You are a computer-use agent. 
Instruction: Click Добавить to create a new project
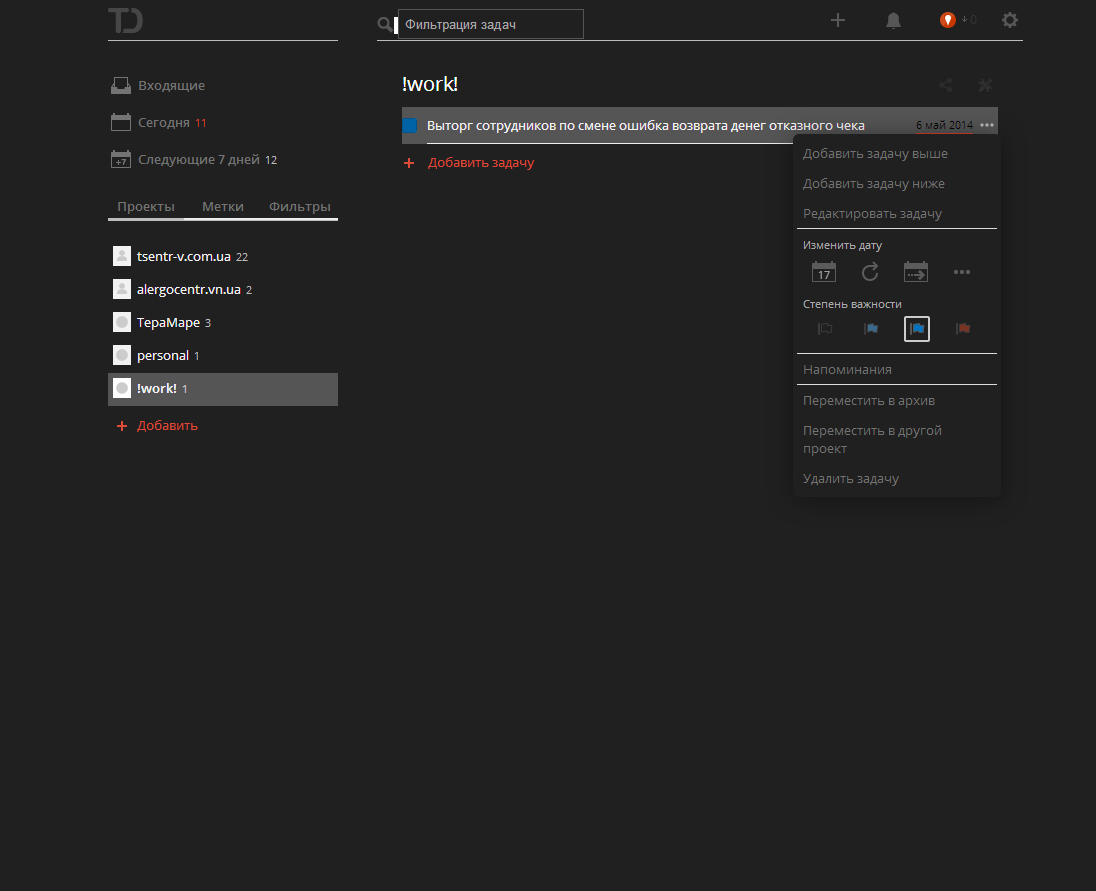(x=165, y=425)
